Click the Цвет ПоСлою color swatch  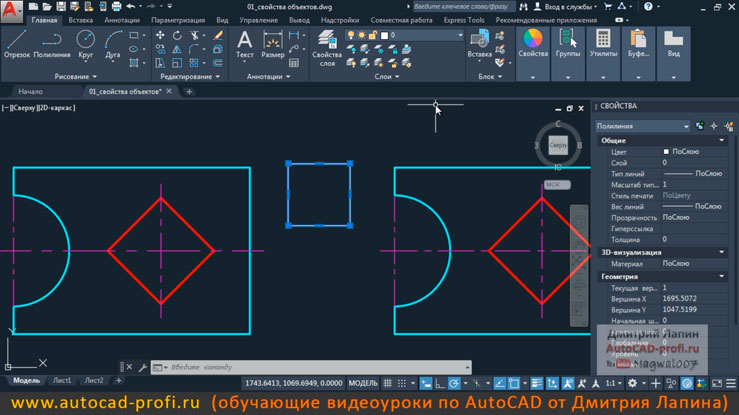666,152
